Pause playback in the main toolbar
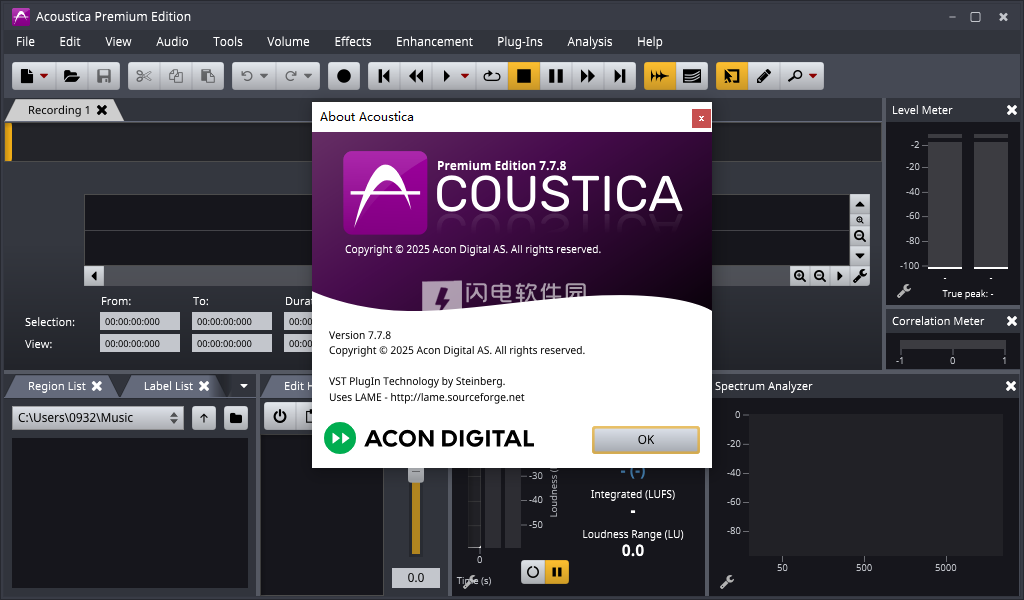 point(556,76)
